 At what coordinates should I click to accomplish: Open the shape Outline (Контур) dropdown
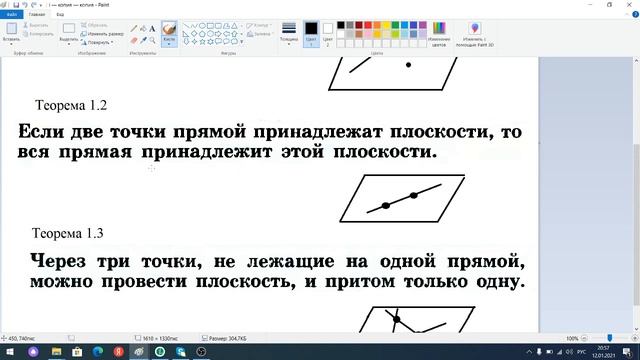pyautogui.click(x=259, y=25)
